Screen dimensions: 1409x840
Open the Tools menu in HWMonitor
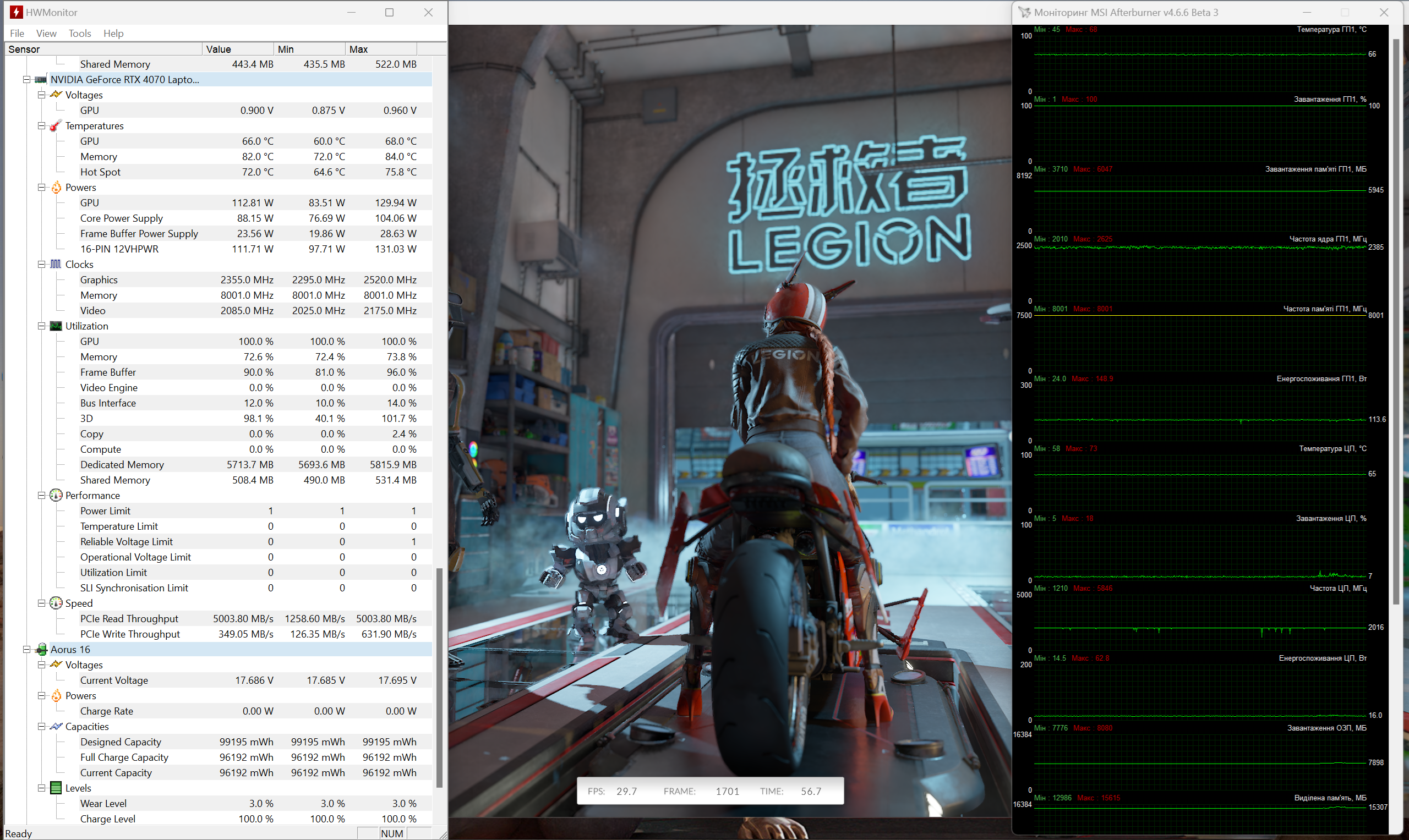[x=80, y=34]
